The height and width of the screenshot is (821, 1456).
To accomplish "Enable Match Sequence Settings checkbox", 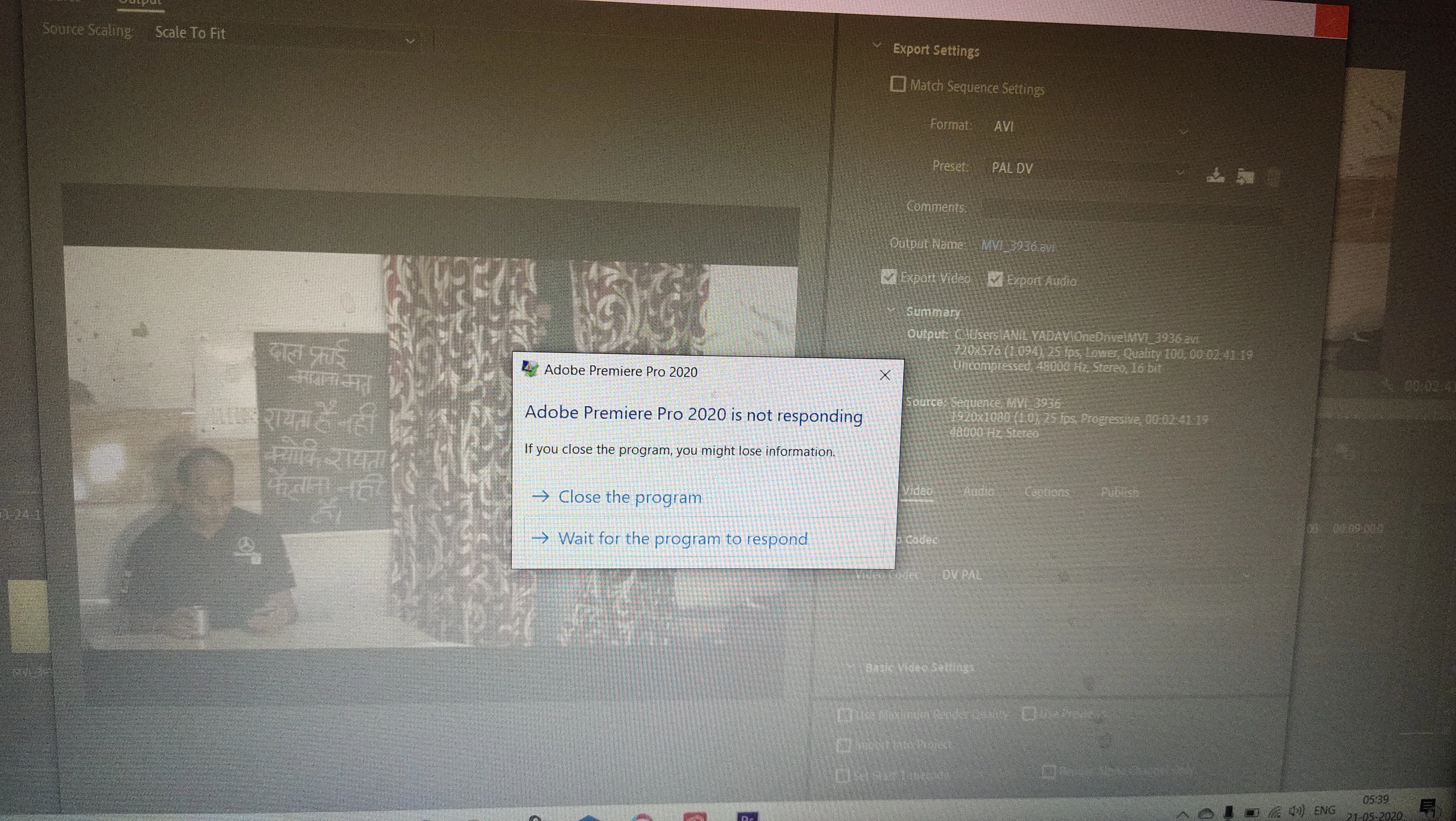I will (898, 84).
